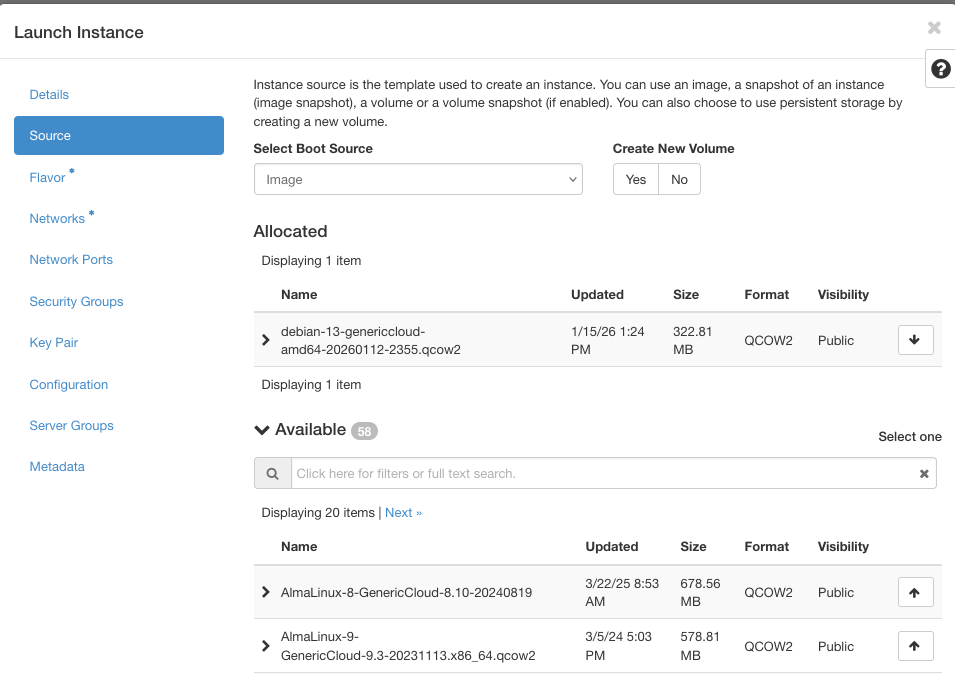Expand the AlmaLinux-8-GenericCloud row details

click(266, 592)
